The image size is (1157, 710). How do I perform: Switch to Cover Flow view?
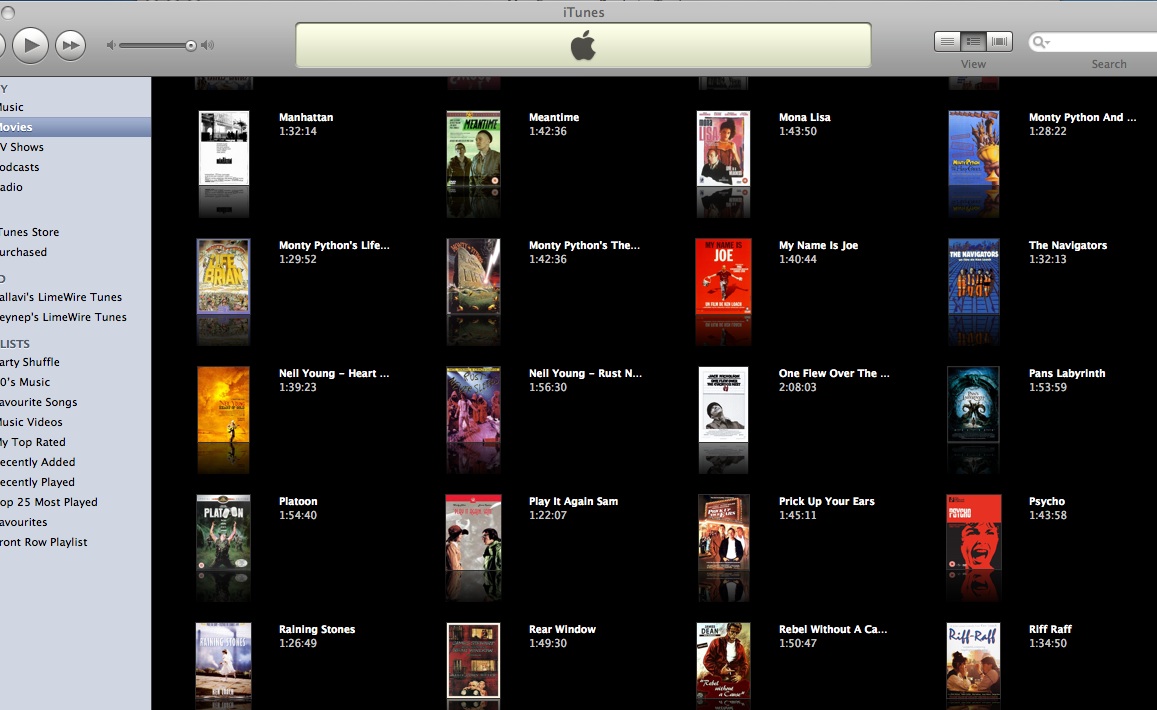pos(999,41)
